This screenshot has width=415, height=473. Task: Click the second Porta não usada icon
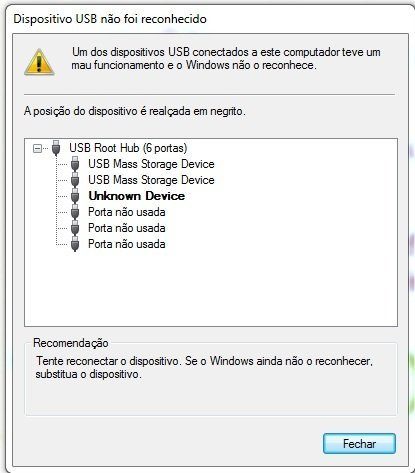75,228
